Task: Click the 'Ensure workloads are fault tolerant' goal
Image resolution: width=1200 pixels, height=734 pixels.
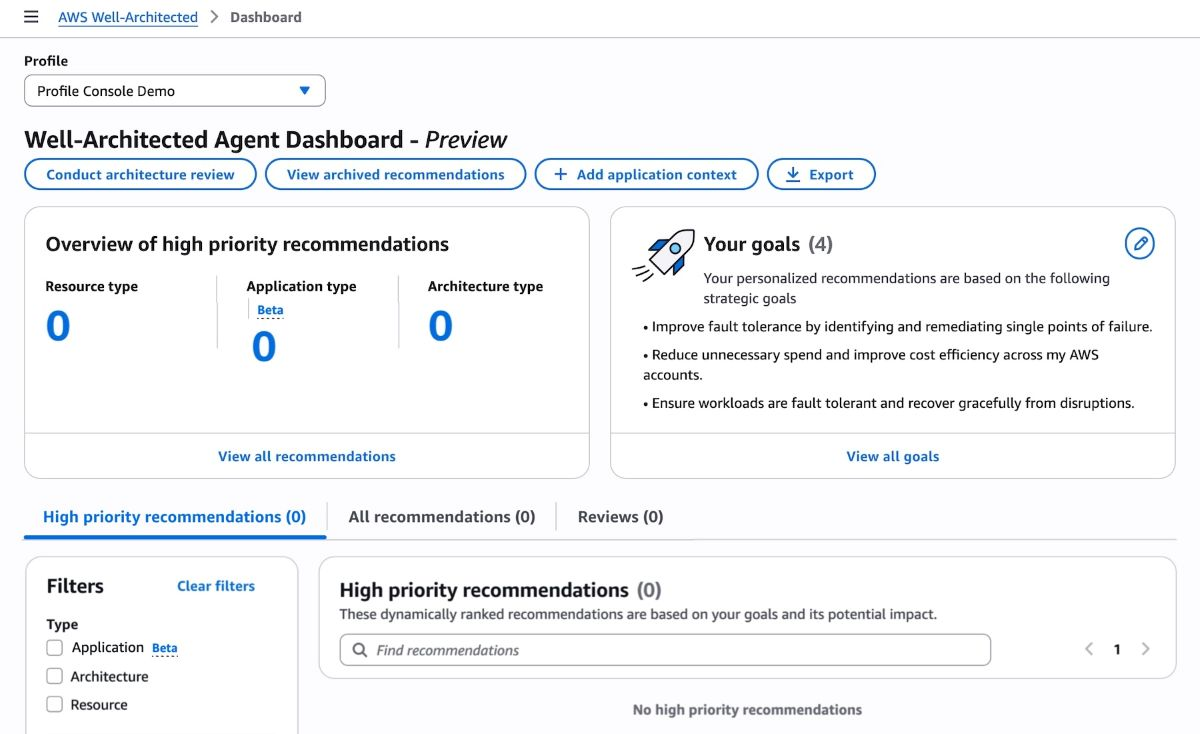Action: 889,403
